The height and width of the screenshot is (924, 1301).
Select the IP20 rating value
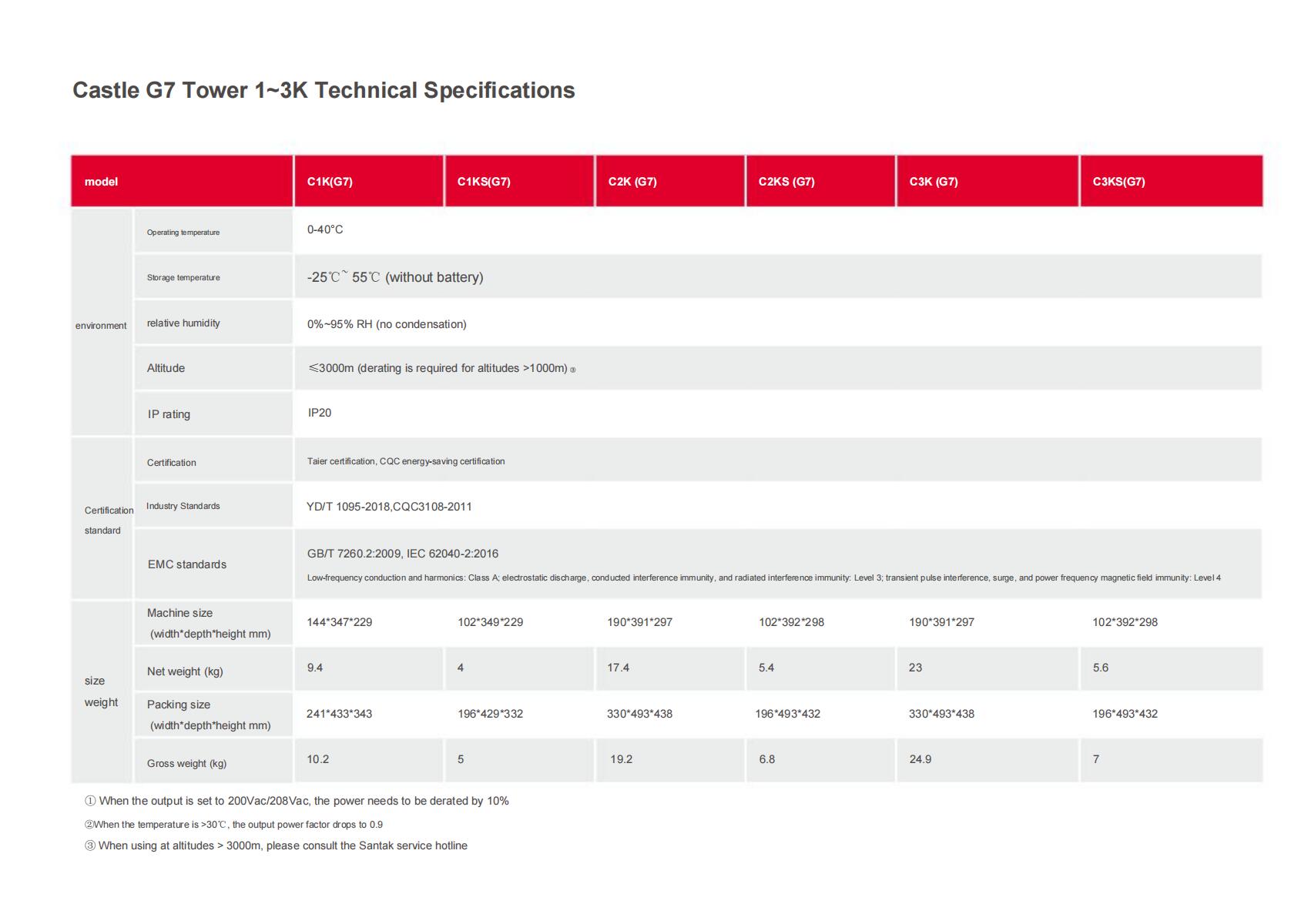(320, 413)
